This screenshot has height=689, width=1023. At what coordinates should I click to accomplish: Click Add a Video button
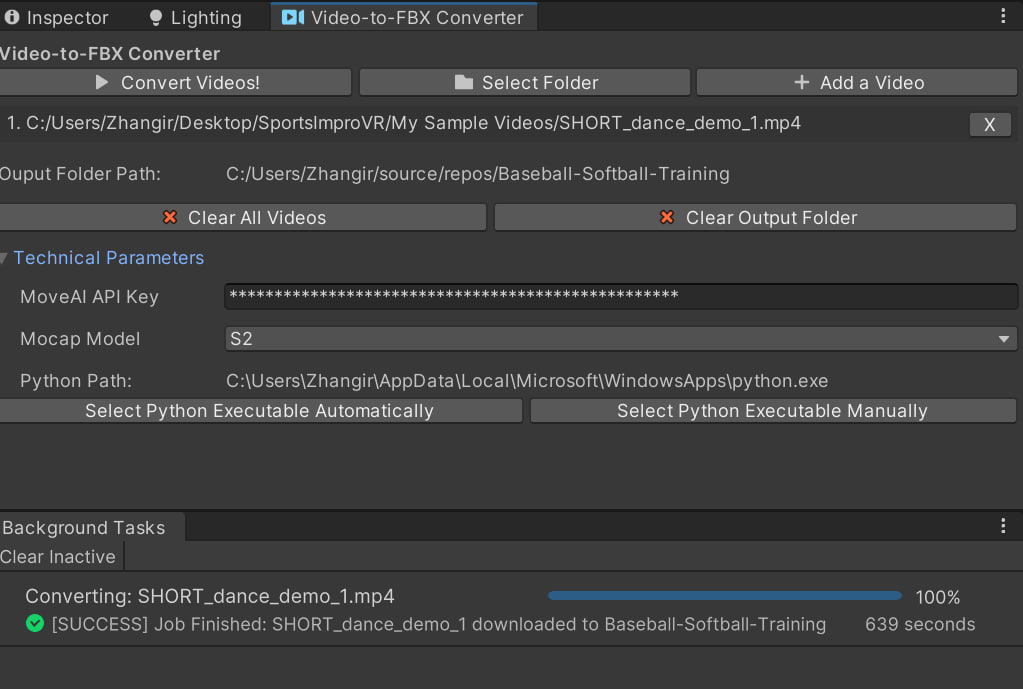857,83
